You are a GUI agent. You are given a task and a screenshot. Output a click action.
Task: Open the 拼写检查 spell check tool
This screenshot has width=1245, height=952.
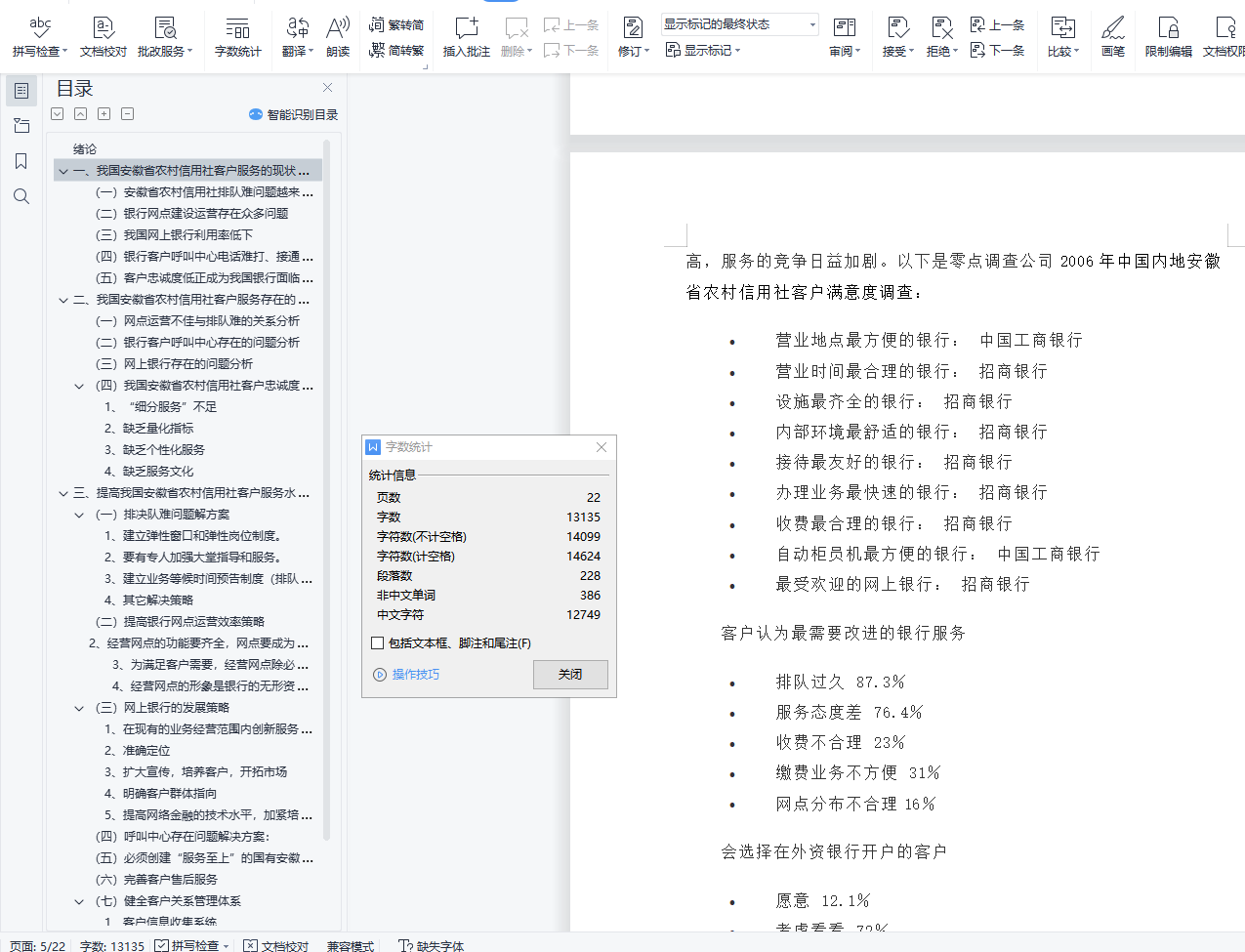(x=40, y=37)
